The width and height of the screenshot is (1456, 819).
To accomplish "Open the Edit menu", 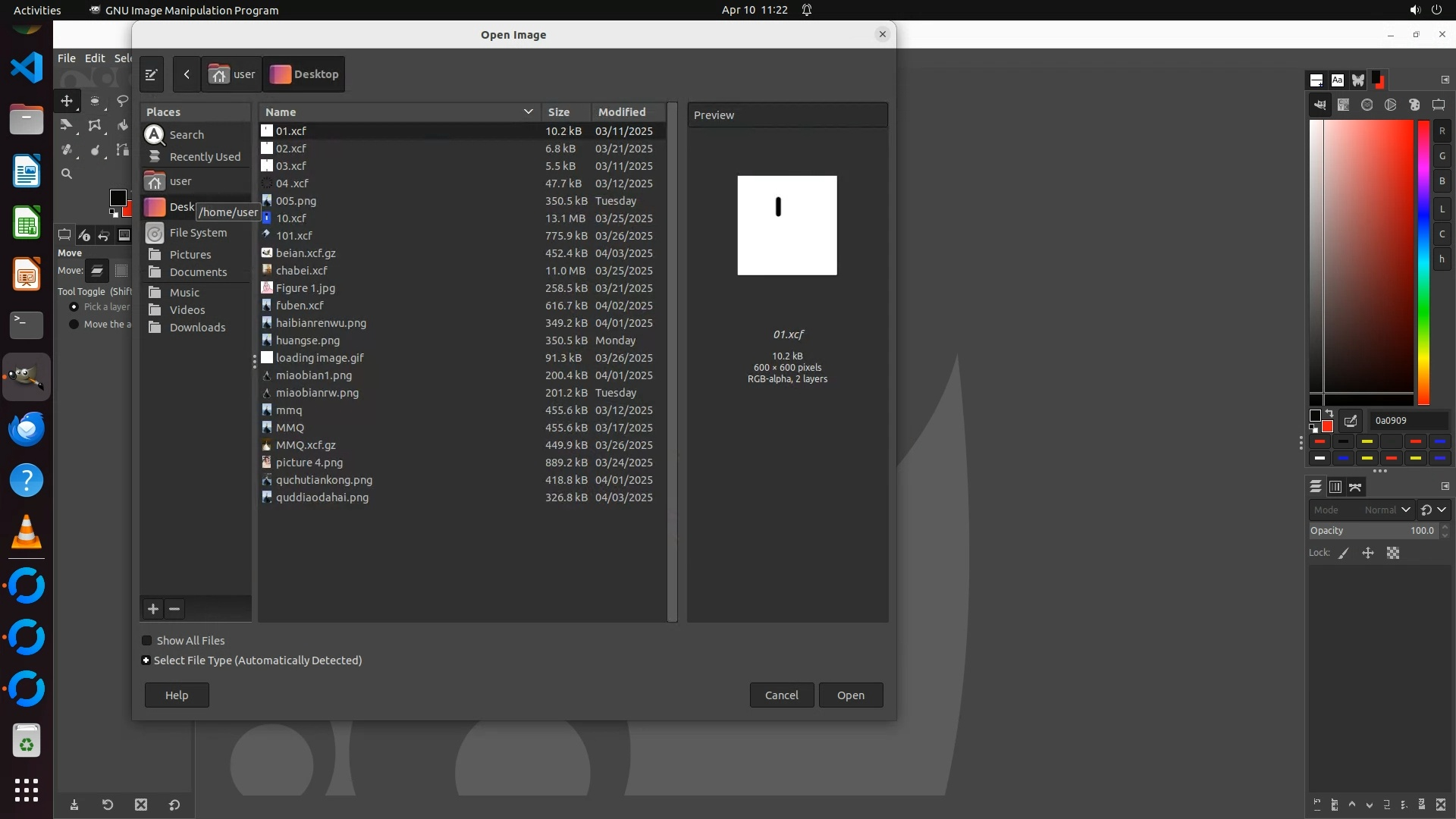I will tap(95, 58).
